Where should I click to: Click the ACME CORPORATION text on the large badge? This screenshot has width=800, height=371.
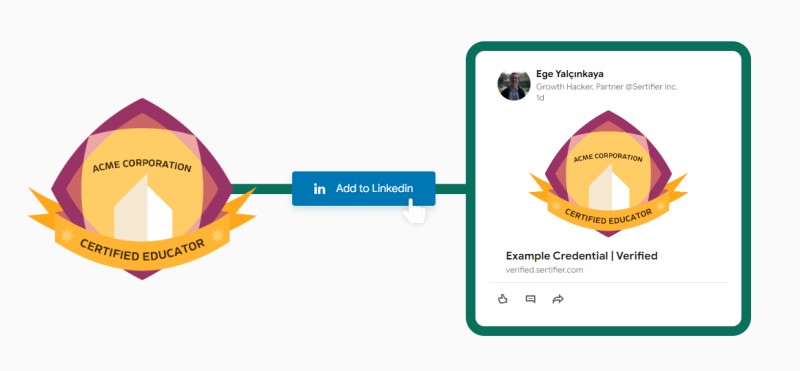142,166
